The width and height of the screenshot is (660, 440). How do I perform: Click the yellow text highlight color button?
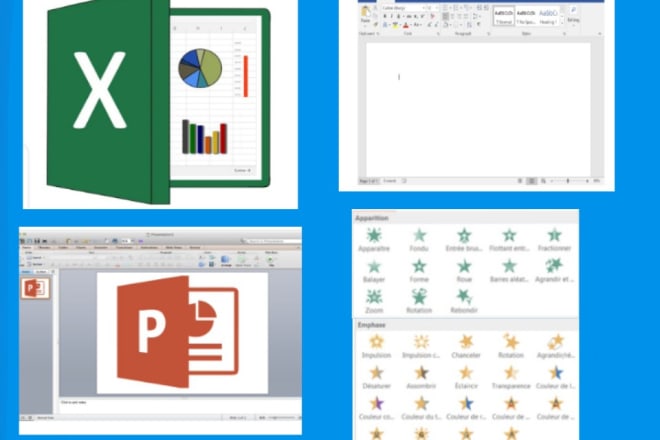coord(395,25)
